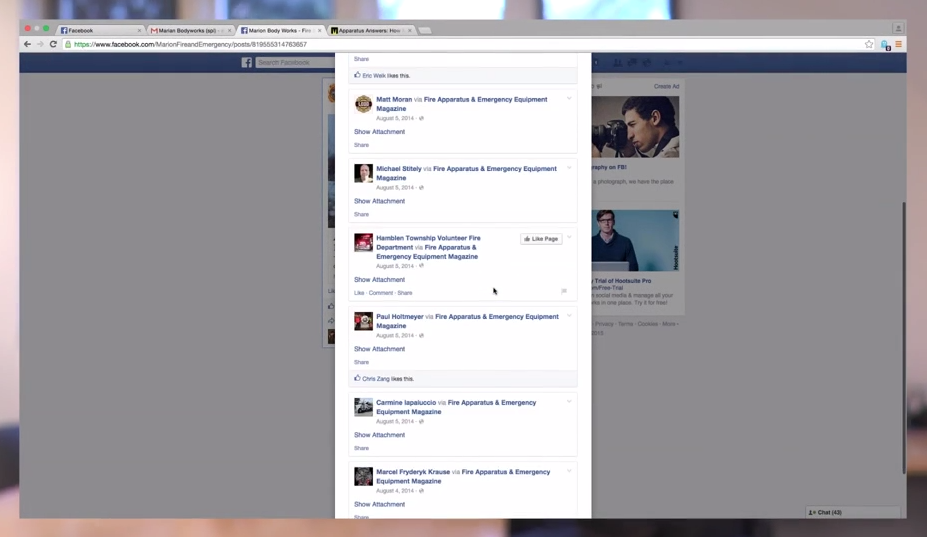The width and height of the screenshot is (927, 537).
Task: Share Michael Stitely's post
Action: point(361,214)
